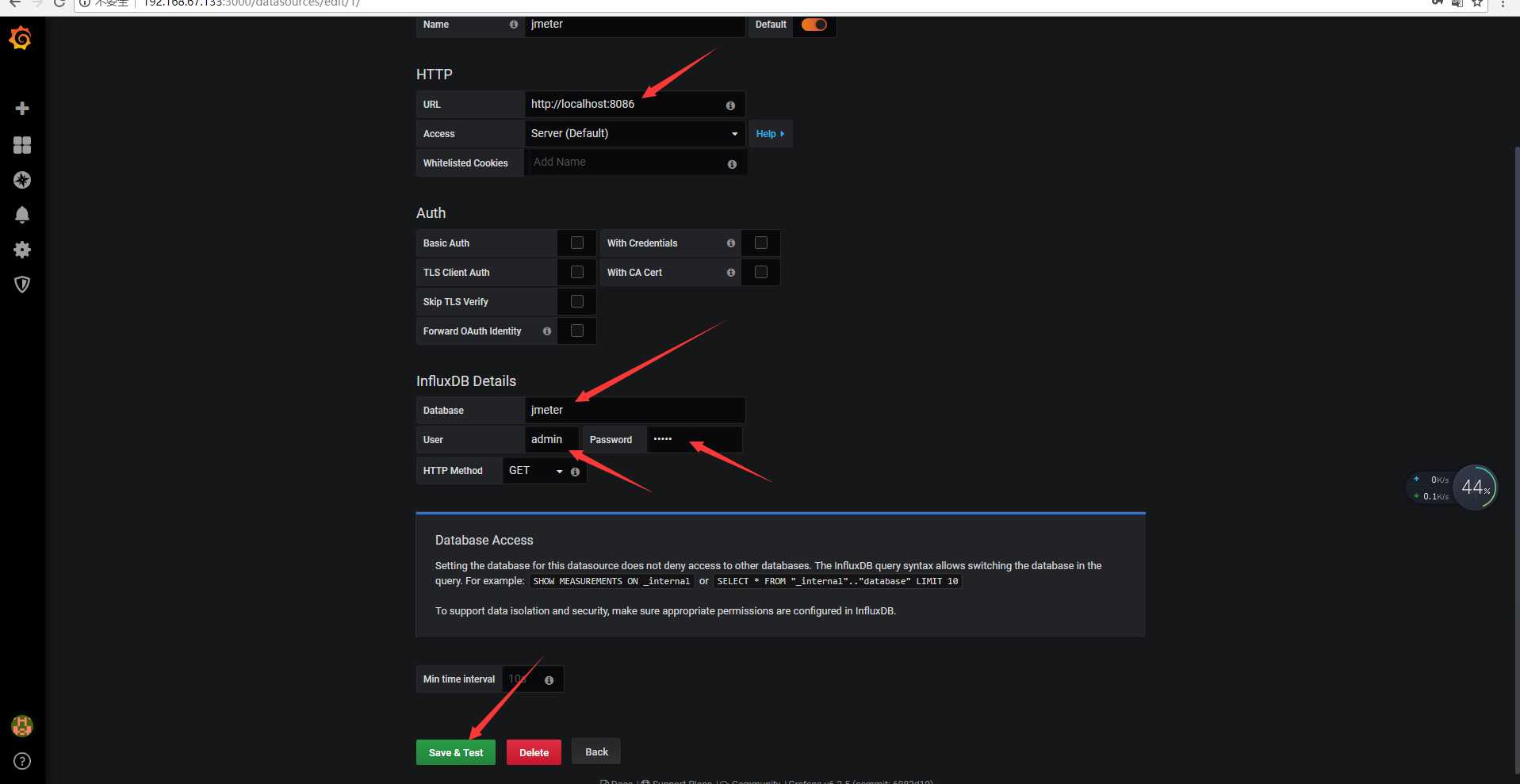The height and width of the screenshot is (784, 1520).
Task: Open the Grafana home logo
Action: tap(21, 38)
